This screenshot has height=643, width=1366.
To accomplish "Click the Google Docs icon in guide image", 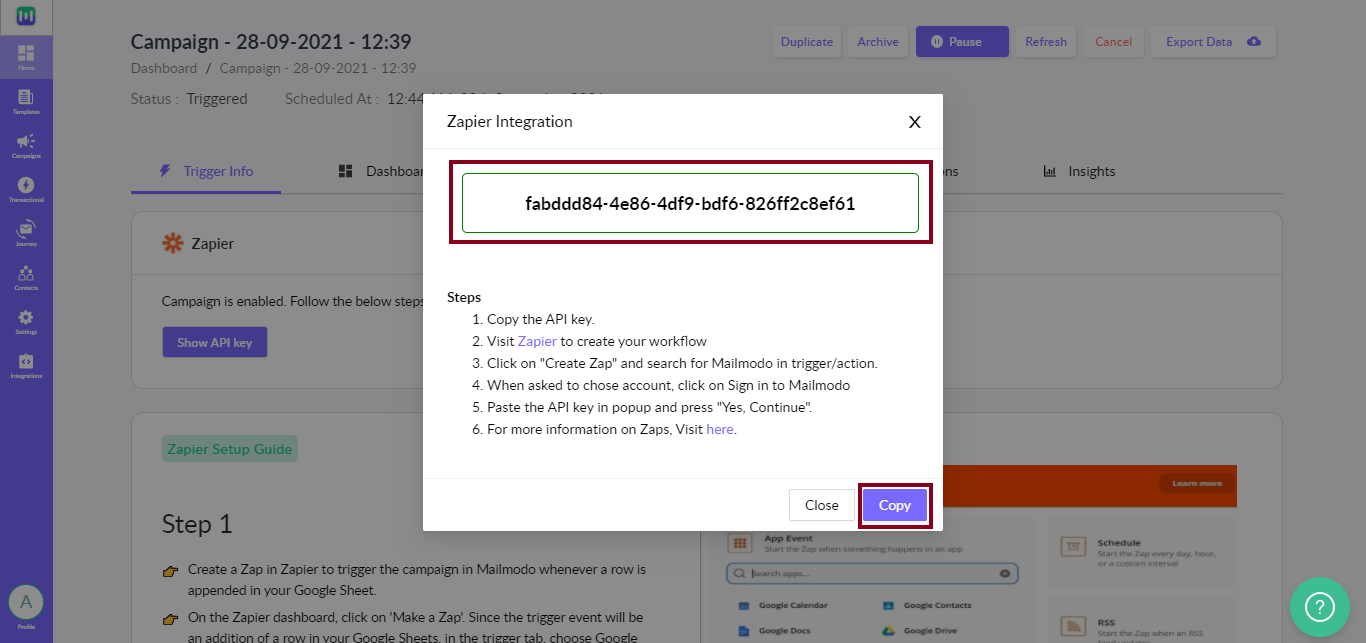I will point(744,631).
